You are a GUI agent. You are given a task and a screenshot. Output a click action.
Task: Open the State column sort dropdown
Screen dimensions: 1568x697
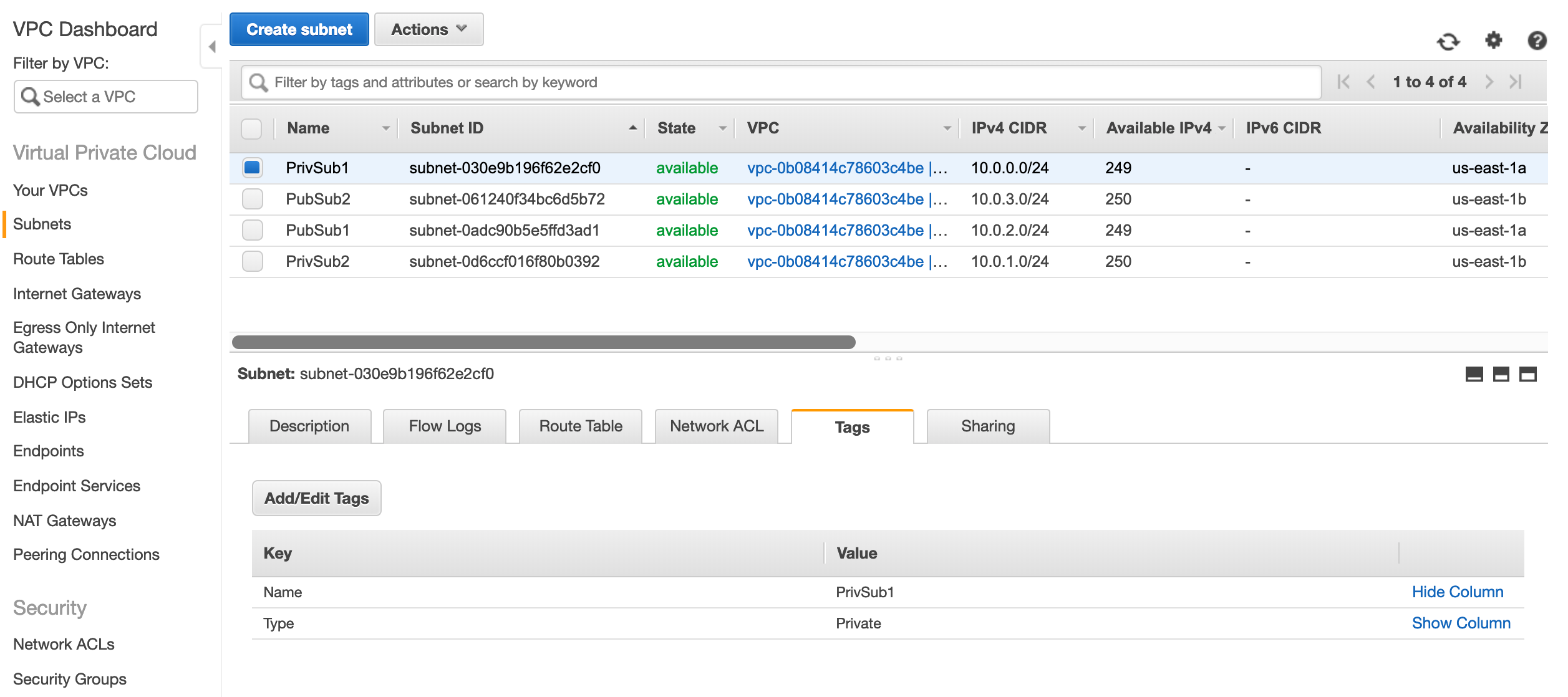(722, 128)
